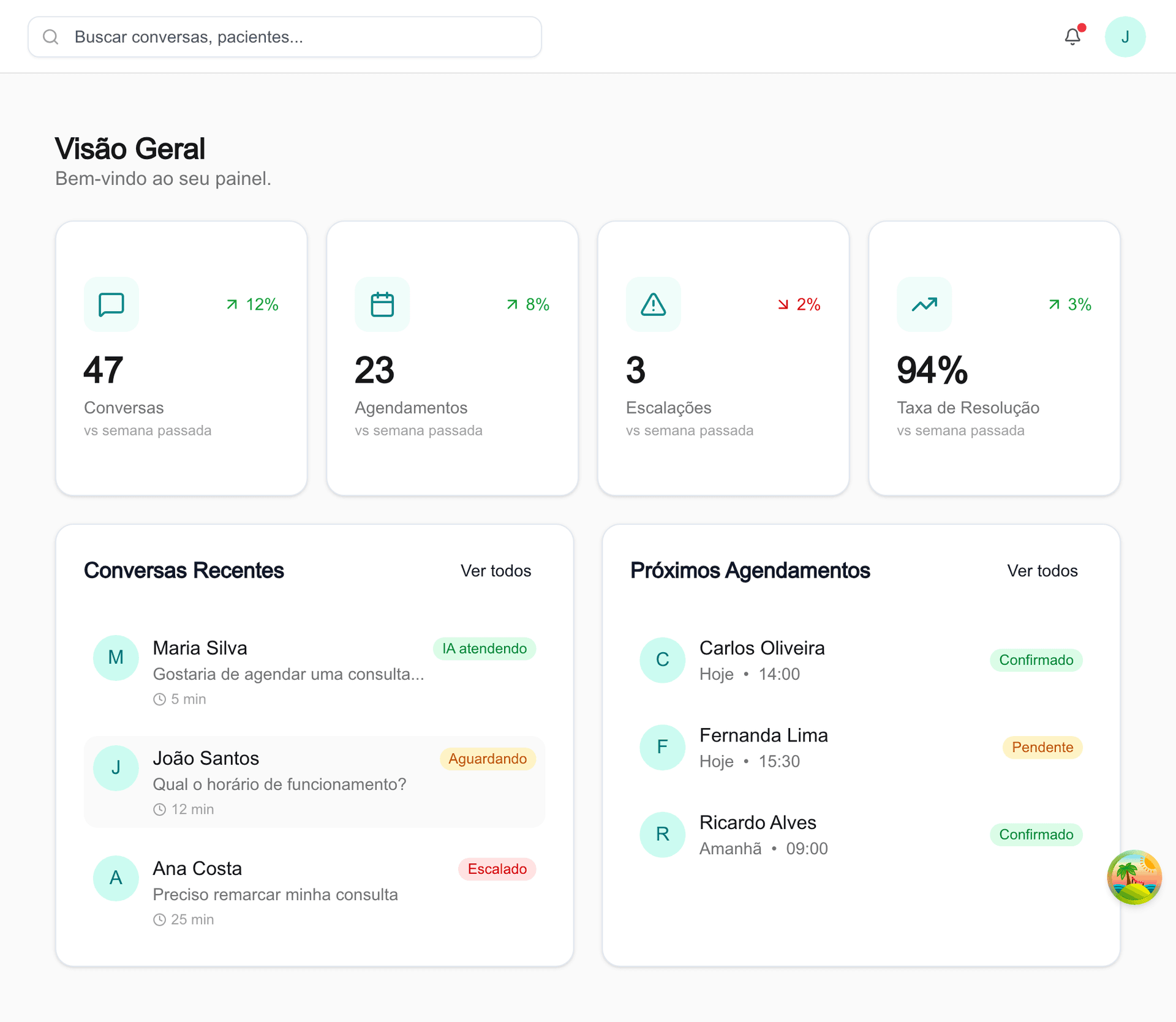Expand Ana Costa's Escalado conversation
The width and height of the screenshot is (1176, 1022).
pos(497,869)
